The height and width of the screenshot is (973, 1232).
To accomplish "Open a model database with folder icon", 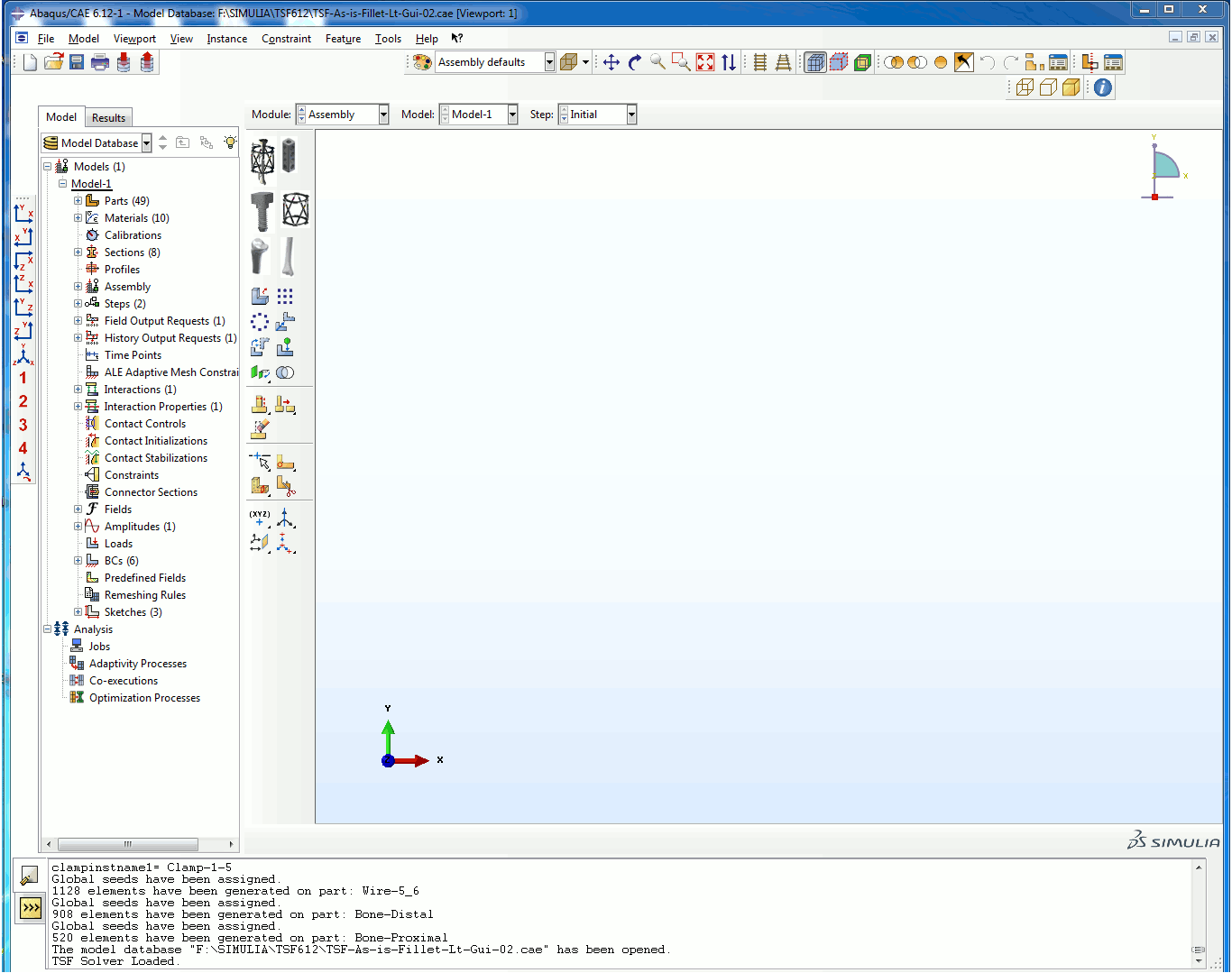I will point(54,62).
